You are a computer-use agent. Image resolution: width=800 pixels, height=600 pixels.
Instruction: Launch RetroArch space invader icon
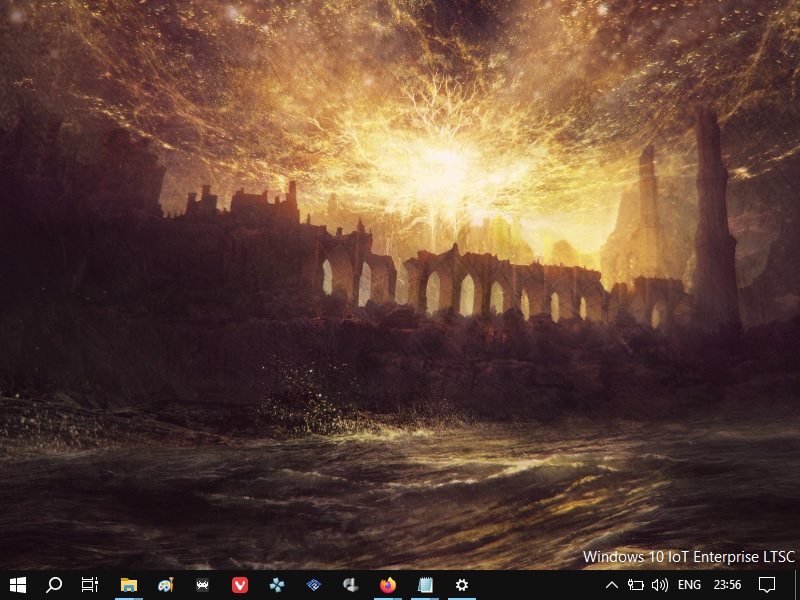pyautogui.click(x=203, y=585)
